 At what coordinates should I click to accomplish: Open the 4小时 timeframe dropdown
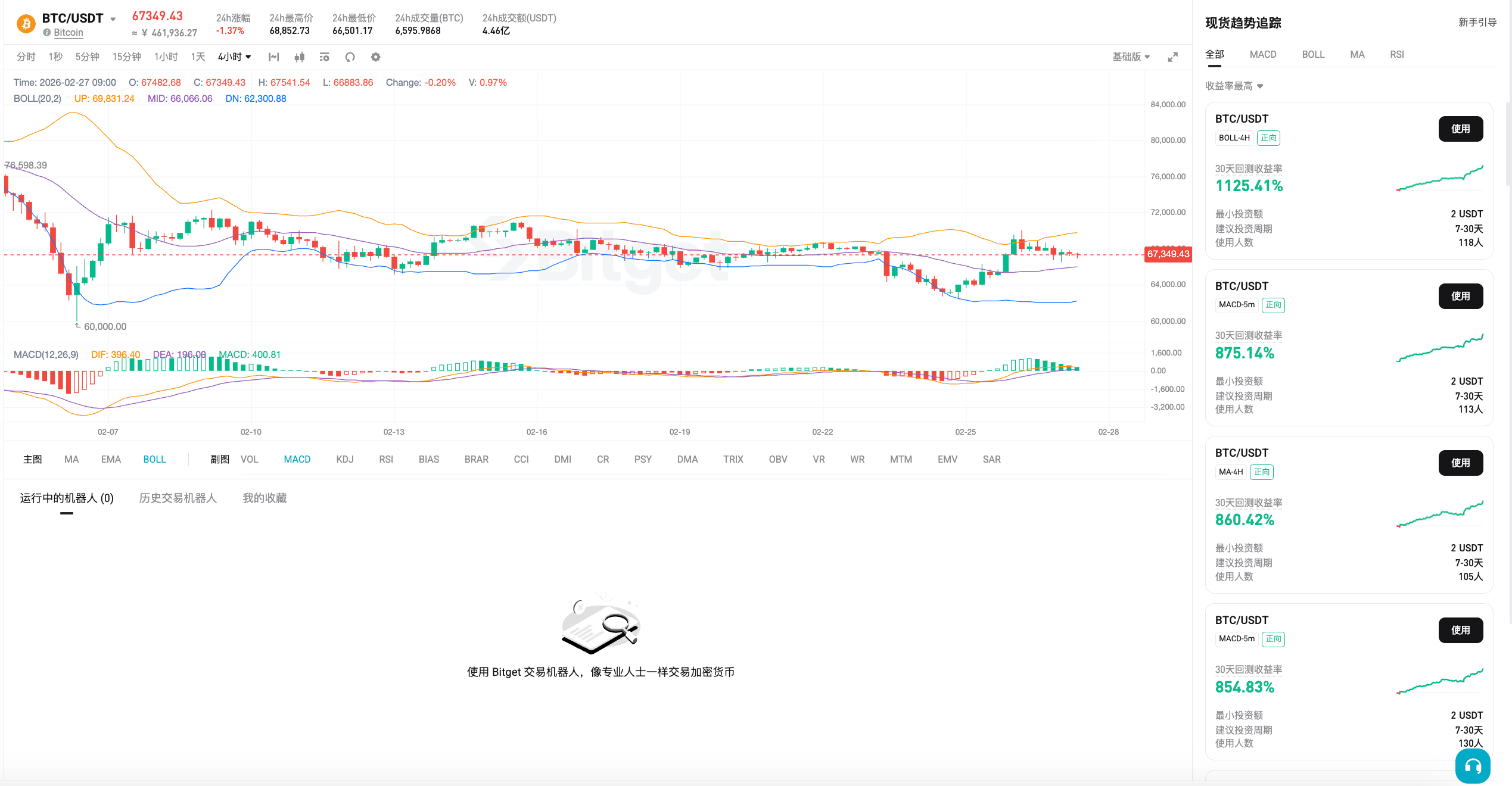(x=233, y=57)
